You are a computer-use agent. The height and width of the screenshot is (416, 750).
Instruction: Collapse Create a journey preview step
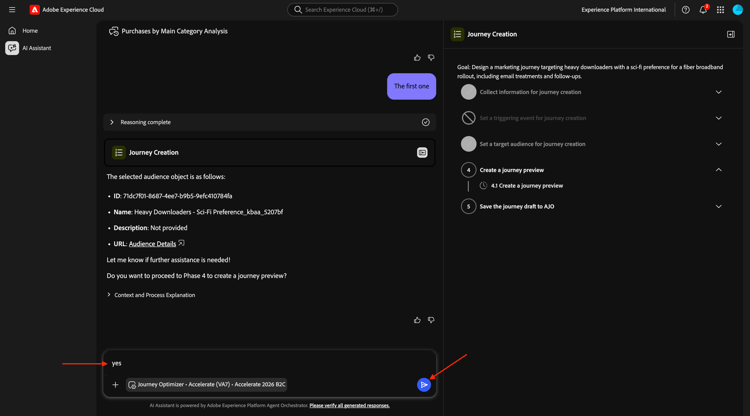click(x=718, y=170)
